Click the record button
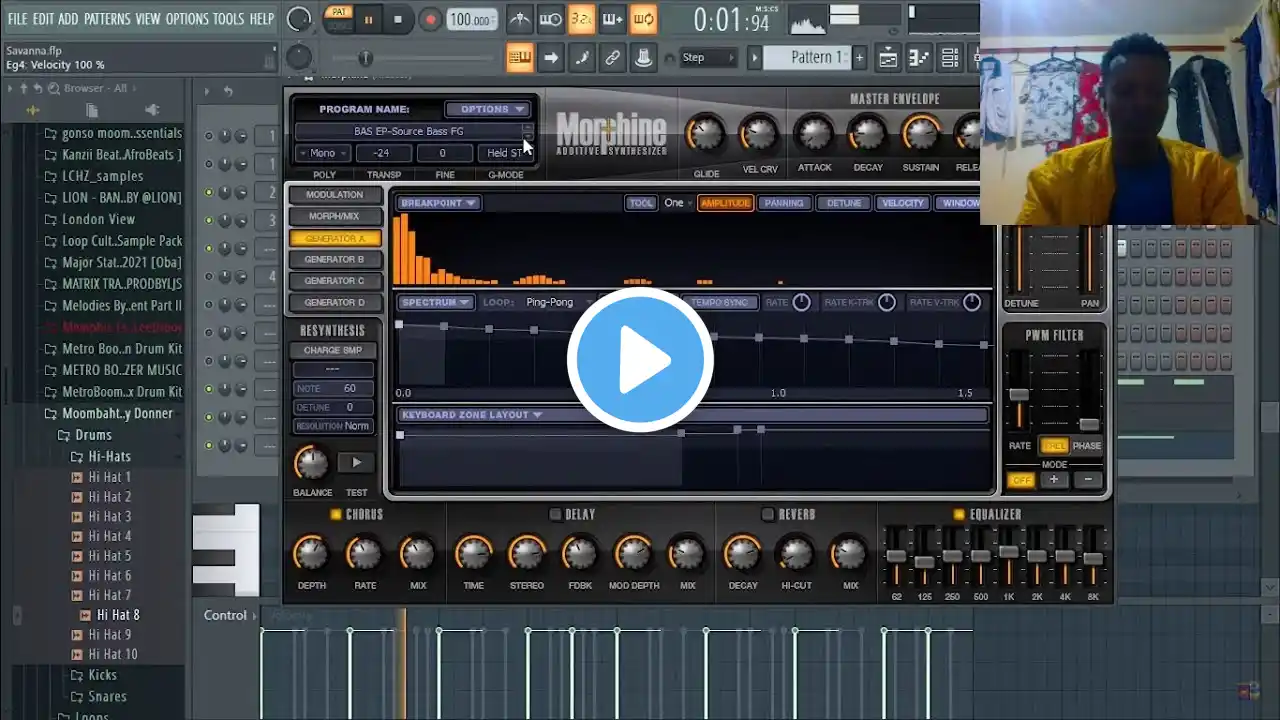The width and height of the screenshot is (1280, 720). tap(430, 19)
